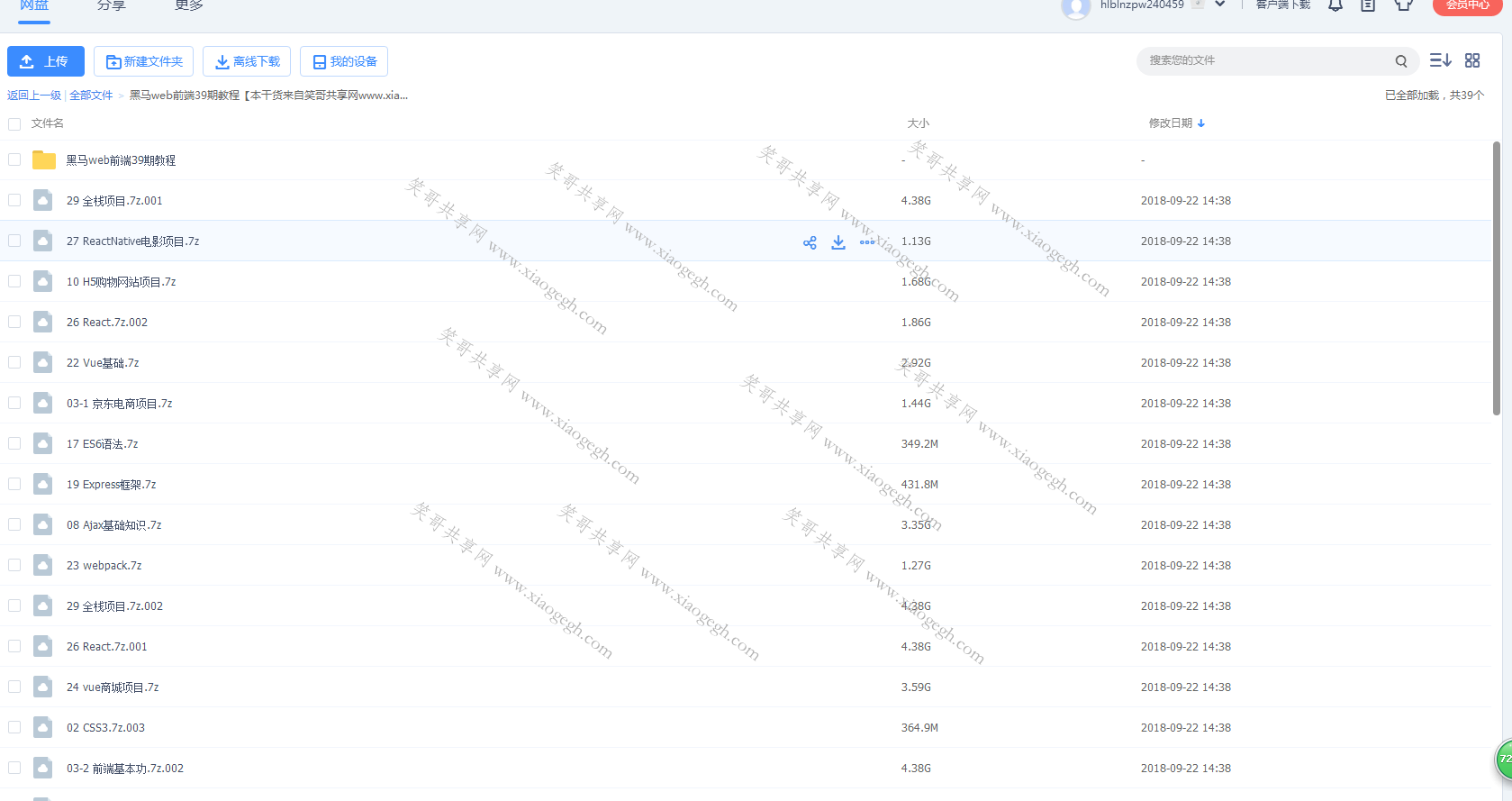The width and height of the screenshot is (1512, 801).
Task: Open file 03-2 前端基本功.7z.002
Action: tap(125, 769)
